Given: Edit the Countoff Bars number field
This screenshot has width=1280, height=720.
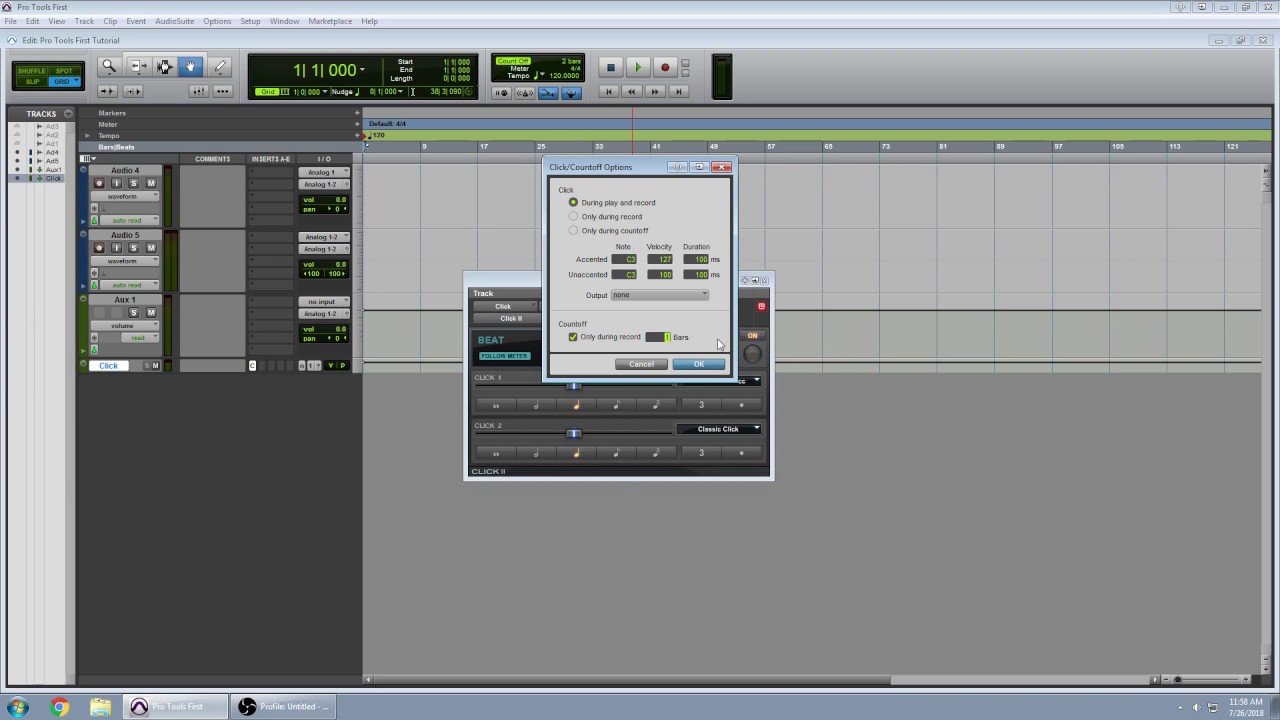Looking at the screenshot, I should (x=658, y=337).
